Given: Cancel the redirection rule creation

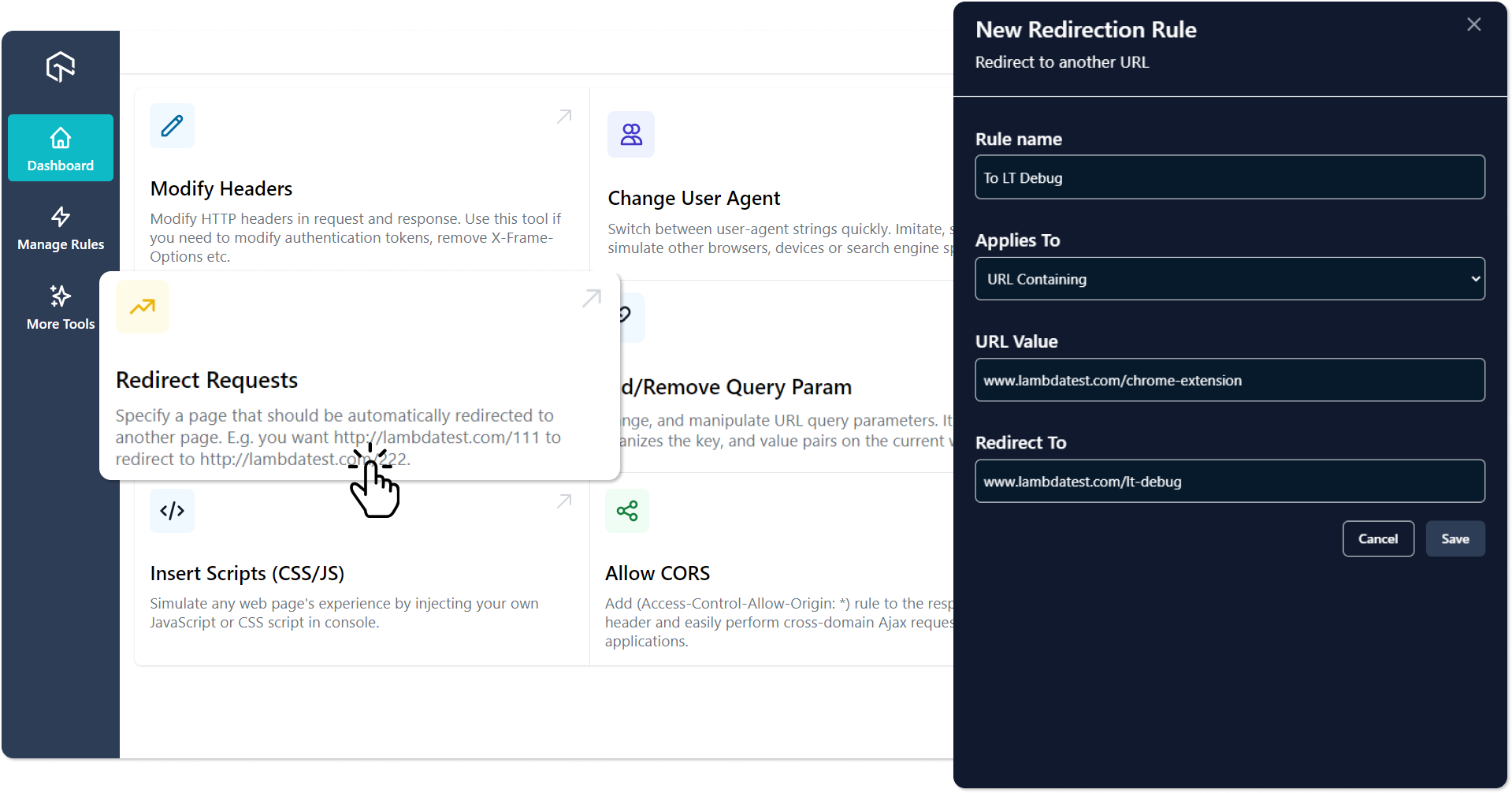Looking at the screenshot, I should point(1377,538).
